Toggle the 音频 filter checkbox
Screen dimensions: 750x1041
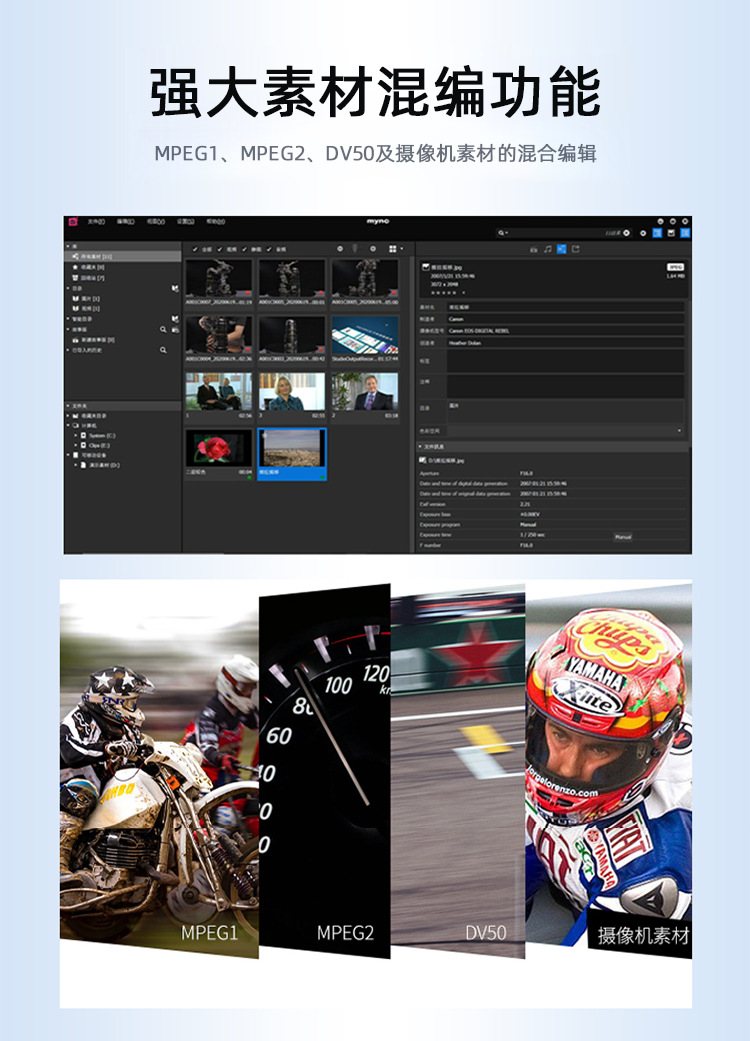(x=269, y=250)
